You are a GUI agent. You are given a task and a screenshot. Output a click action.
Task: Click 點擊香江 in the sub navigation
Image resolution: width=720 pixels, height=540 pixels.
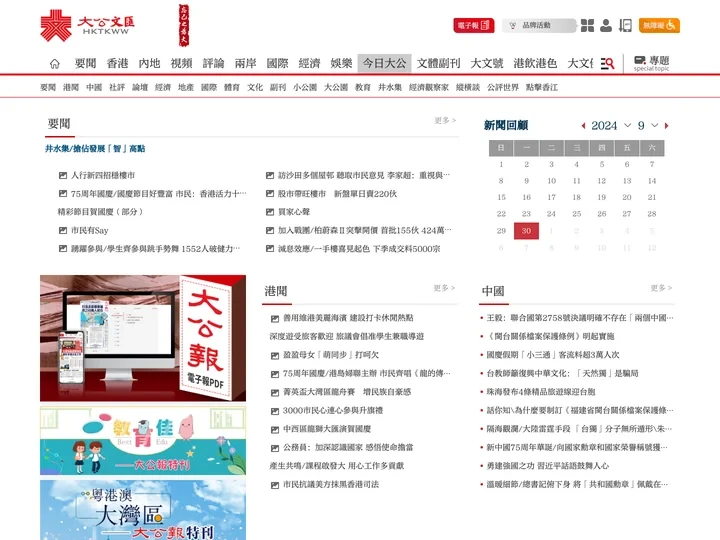[x=542, y=87]
